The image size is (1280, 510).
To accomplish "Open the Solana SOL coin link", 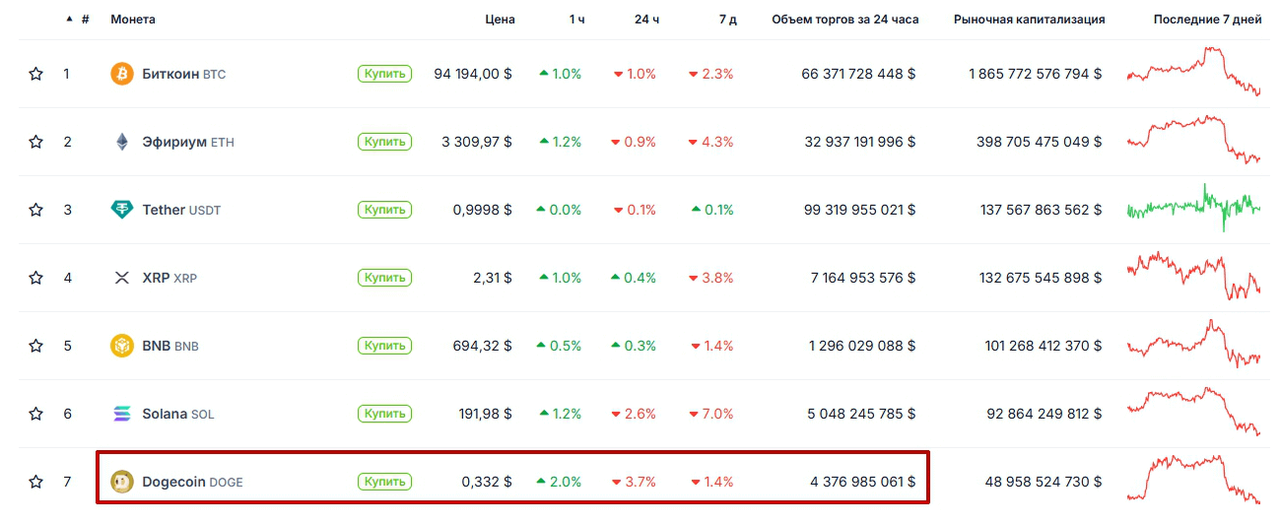I will click(x=178, y=414).
